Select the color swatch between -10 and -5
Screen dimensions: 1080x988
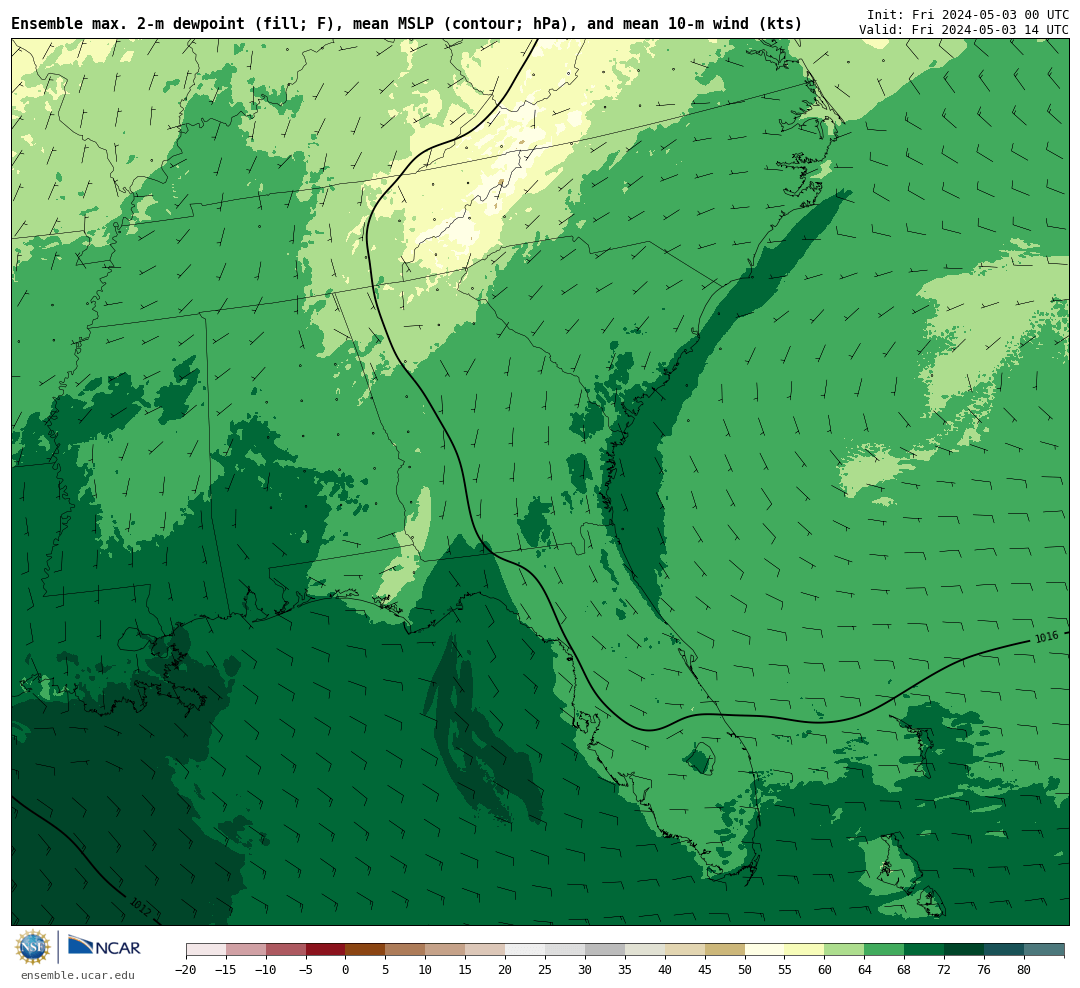tap(286, 950)
